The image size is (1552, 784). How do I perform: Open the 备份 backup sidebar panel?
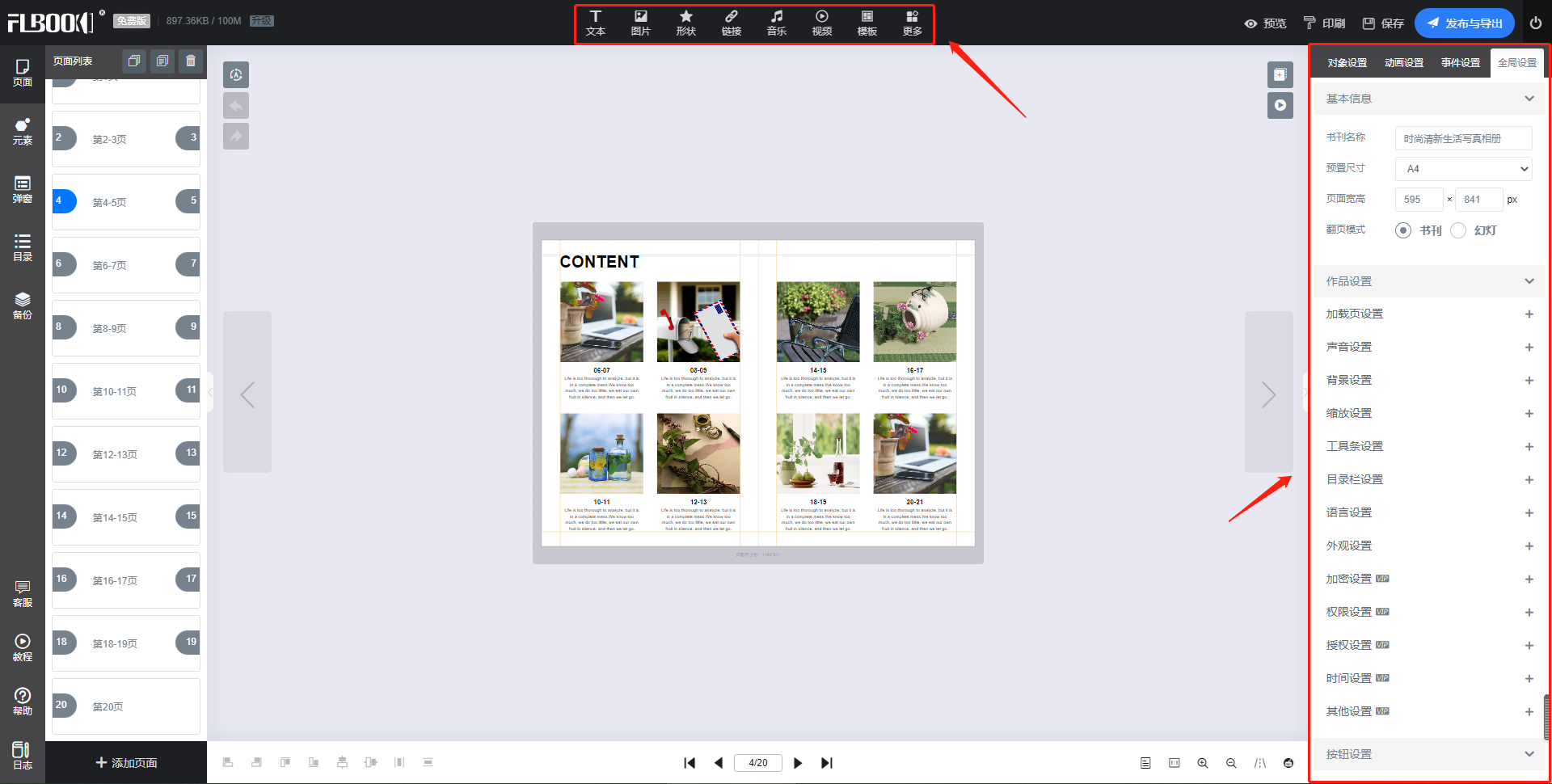23,306
